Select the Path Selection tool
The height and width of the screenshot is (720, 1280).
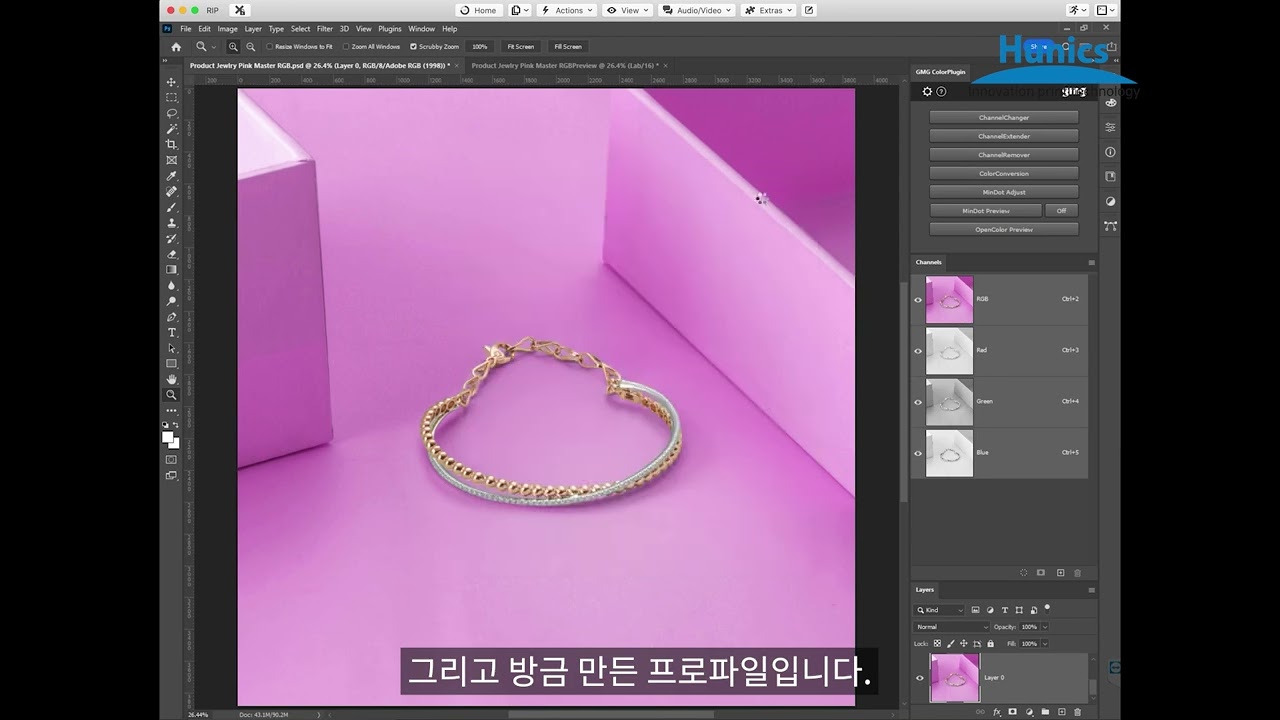point(171,348)
